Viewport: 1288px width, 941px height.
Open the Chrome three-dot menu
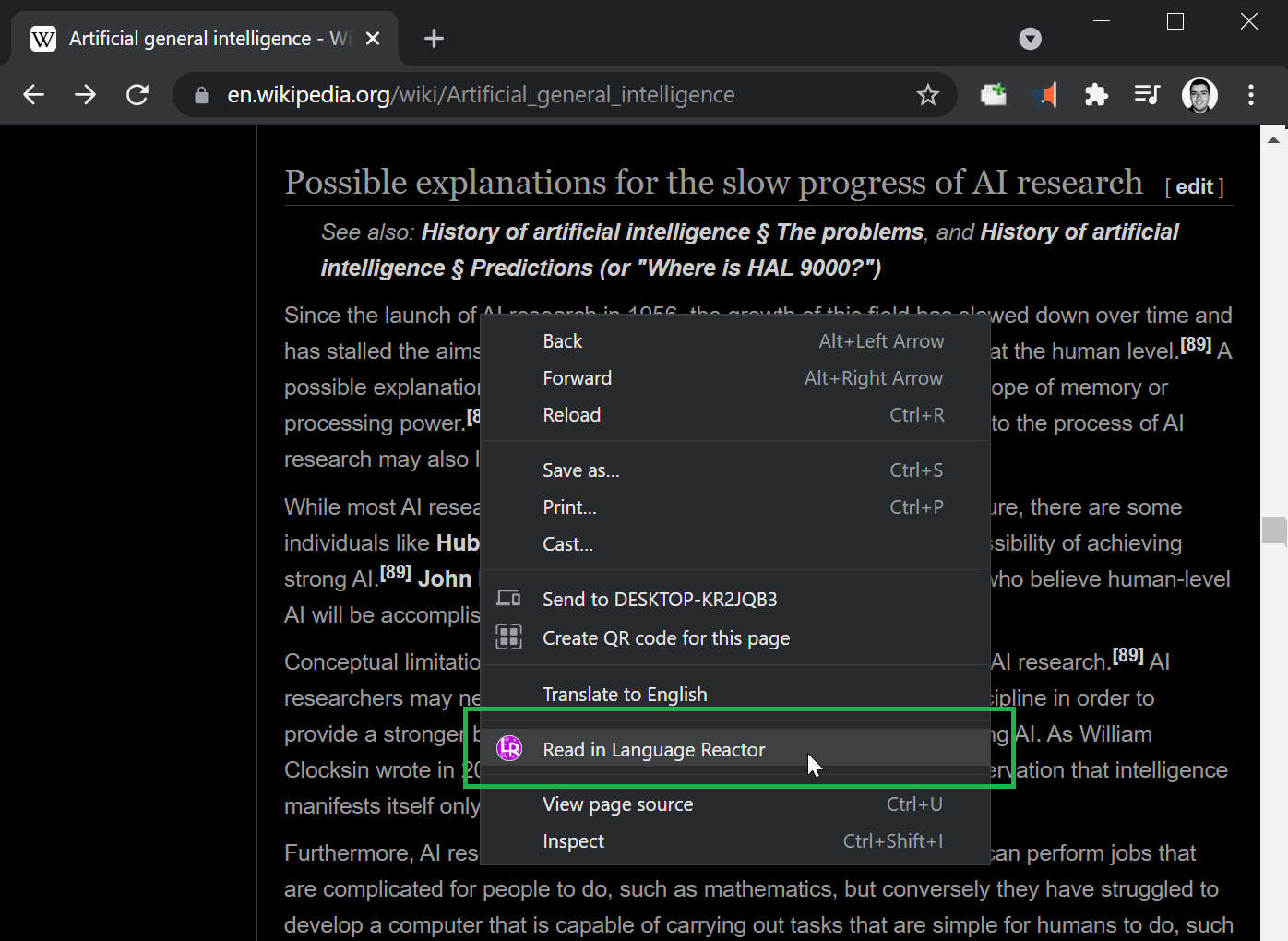pos(1251,95)
